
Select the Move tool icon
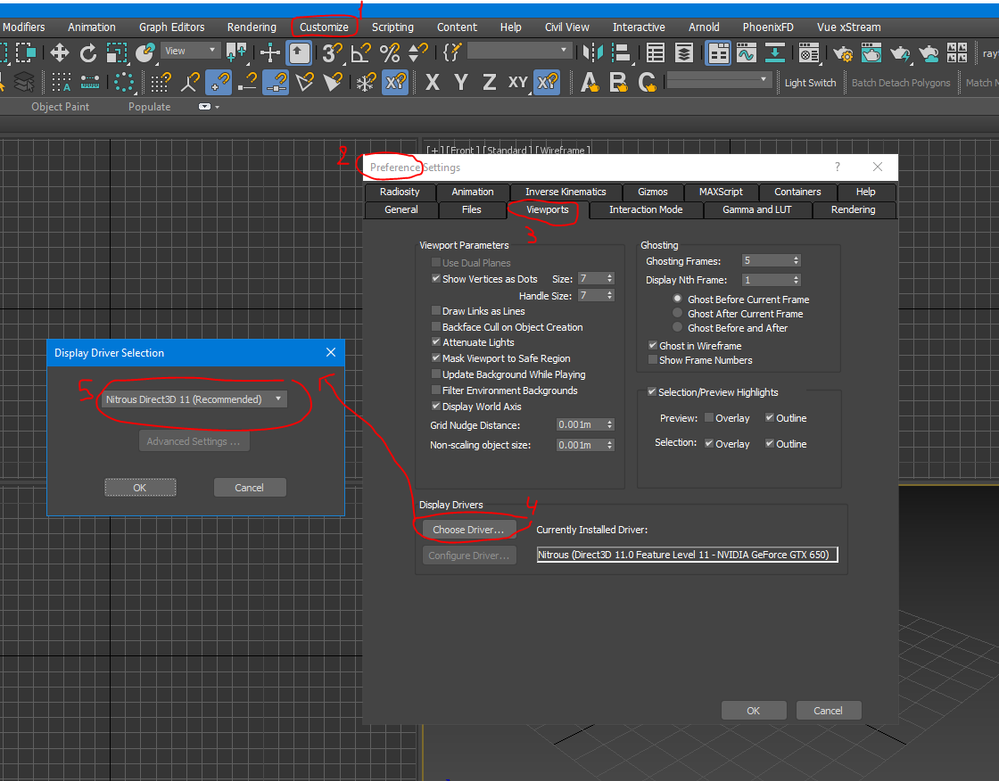tap(60, 53)
